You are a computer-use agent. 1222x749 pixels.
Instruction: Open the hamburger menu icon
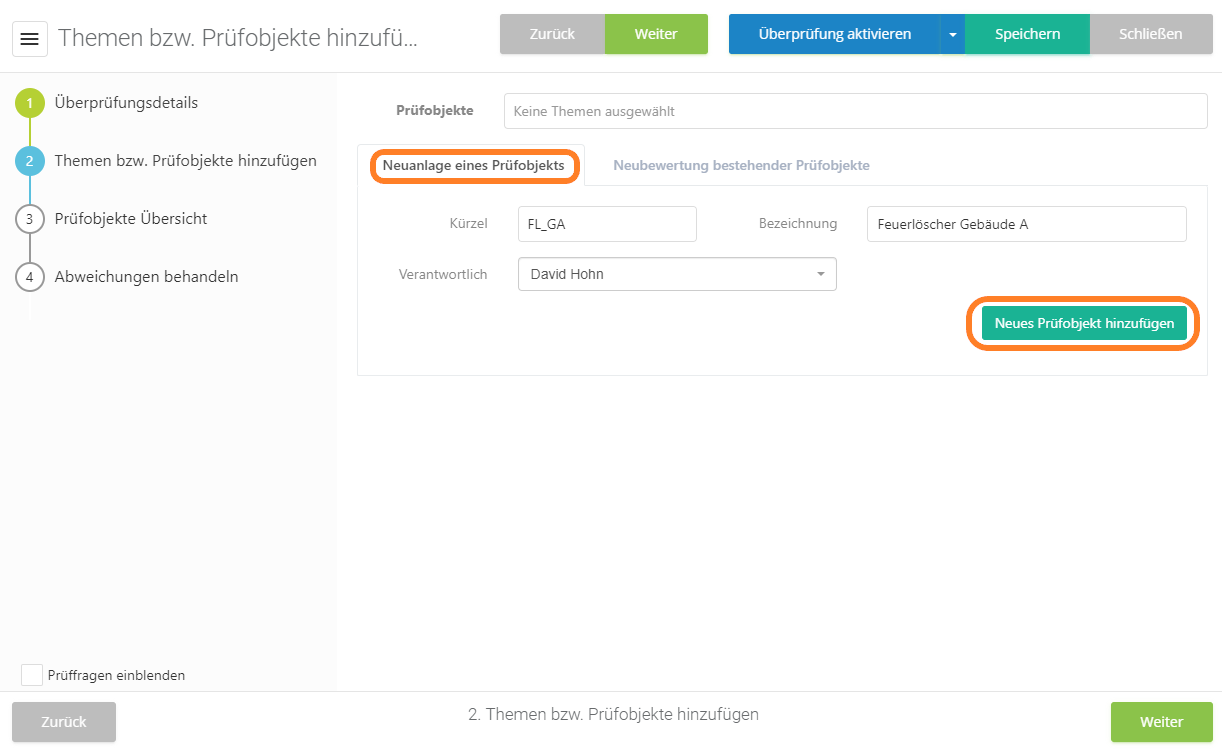[x=30, y=39]
